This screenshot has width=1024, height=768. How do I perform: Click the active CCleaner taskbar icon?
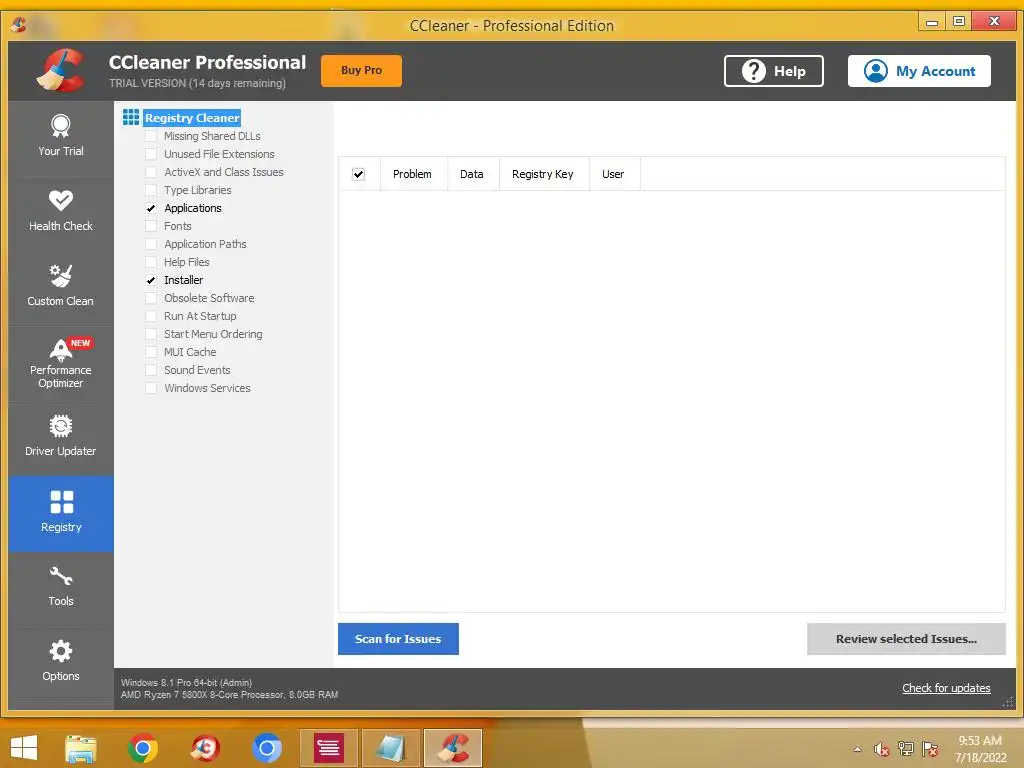[453, 748]
